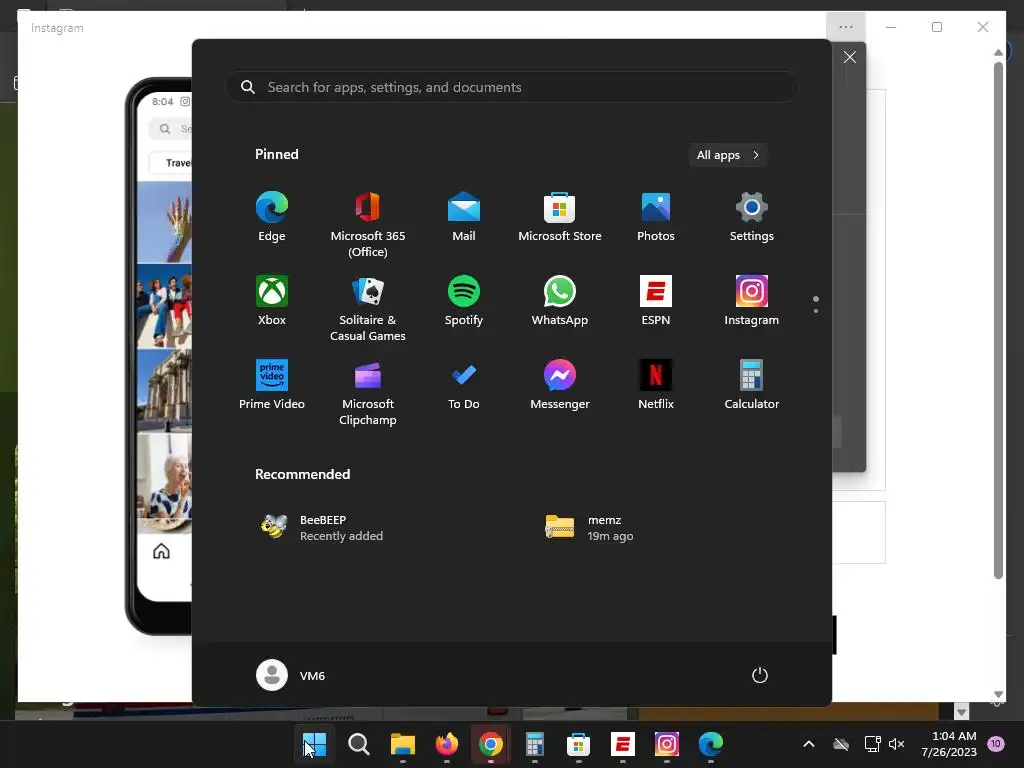Screen dimensions: 1024x768
Task: Go to next pinned apps page dot
Action: click(x=816, y=311)
